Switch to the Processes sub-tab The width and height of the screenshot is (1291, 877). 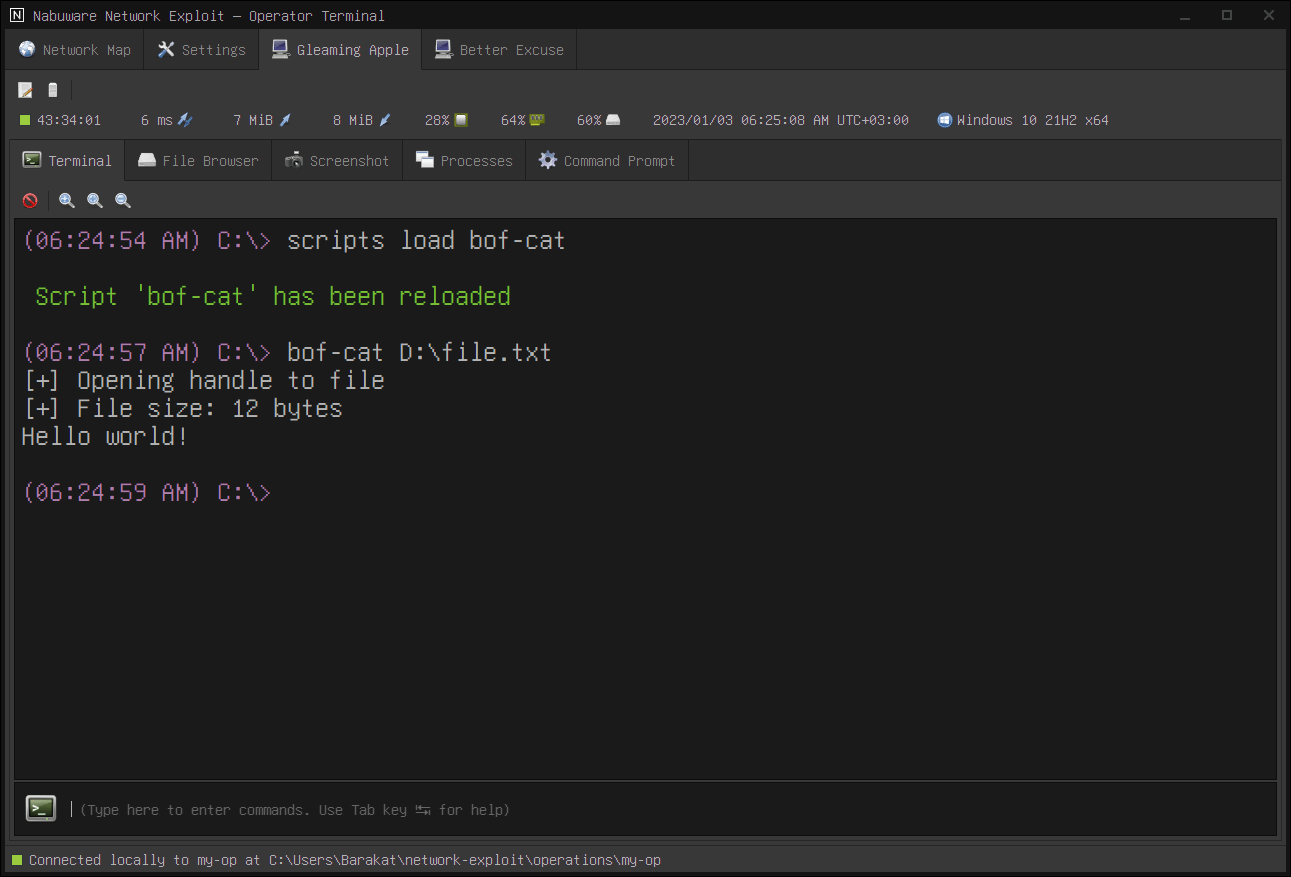tap(464, 161)
